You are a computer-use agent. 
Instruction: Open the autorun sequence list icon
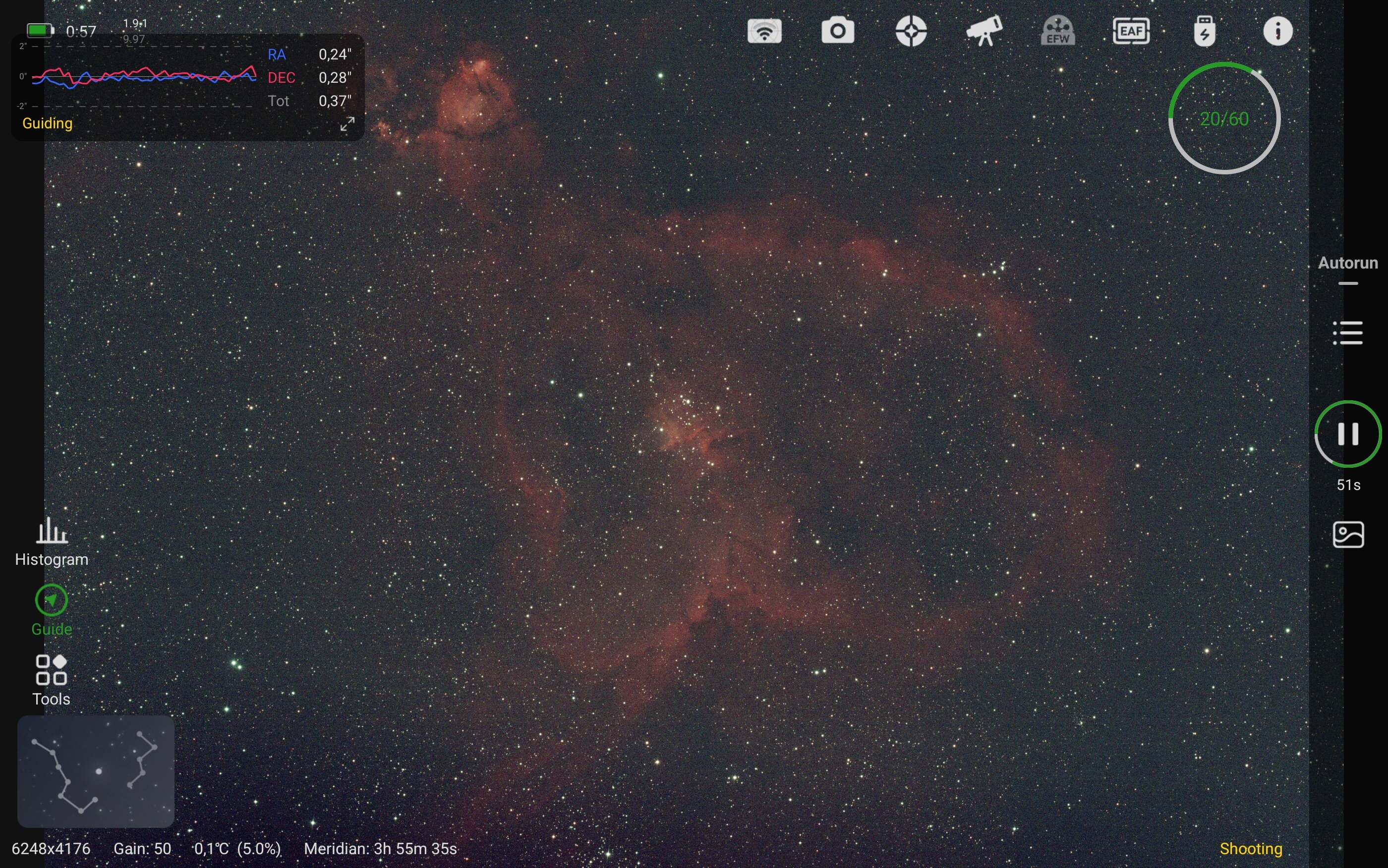tap(1348, 333)
